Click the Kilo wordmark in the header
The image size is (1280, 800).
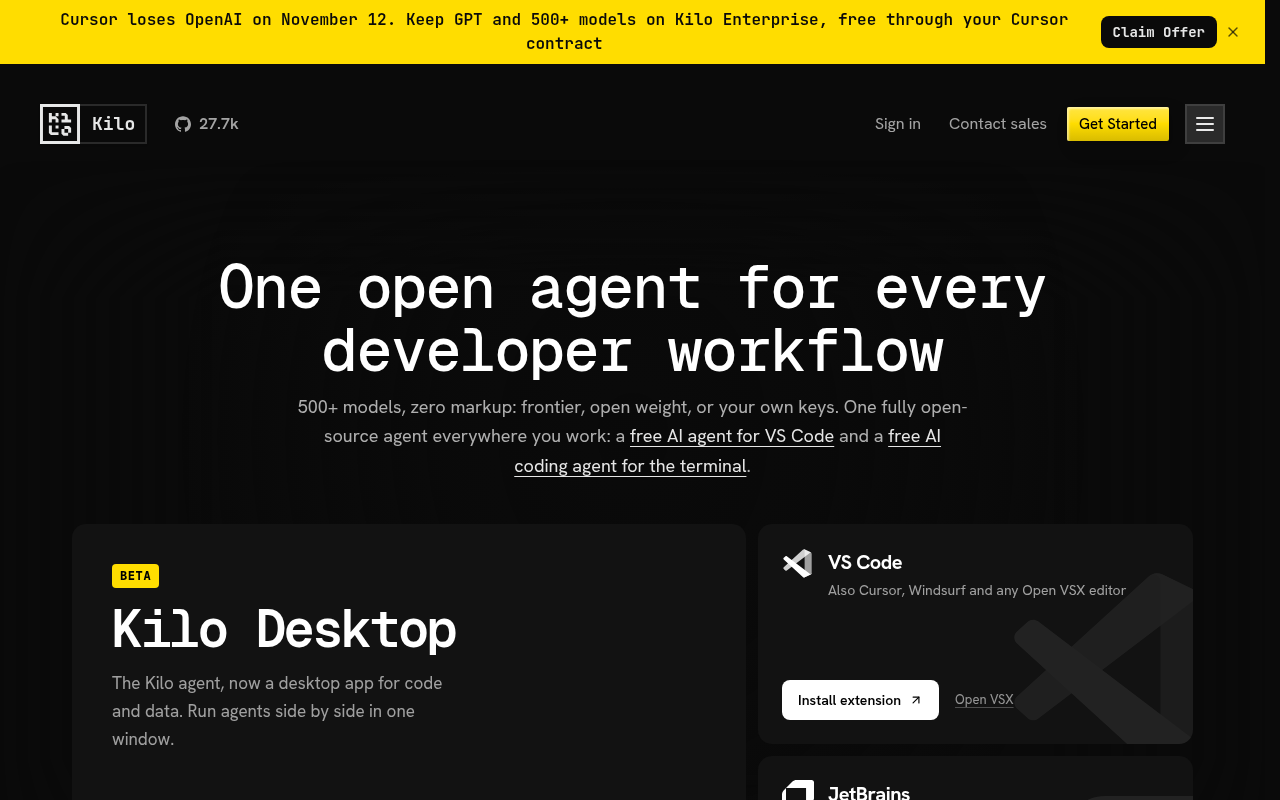click(x=113, y=124)
